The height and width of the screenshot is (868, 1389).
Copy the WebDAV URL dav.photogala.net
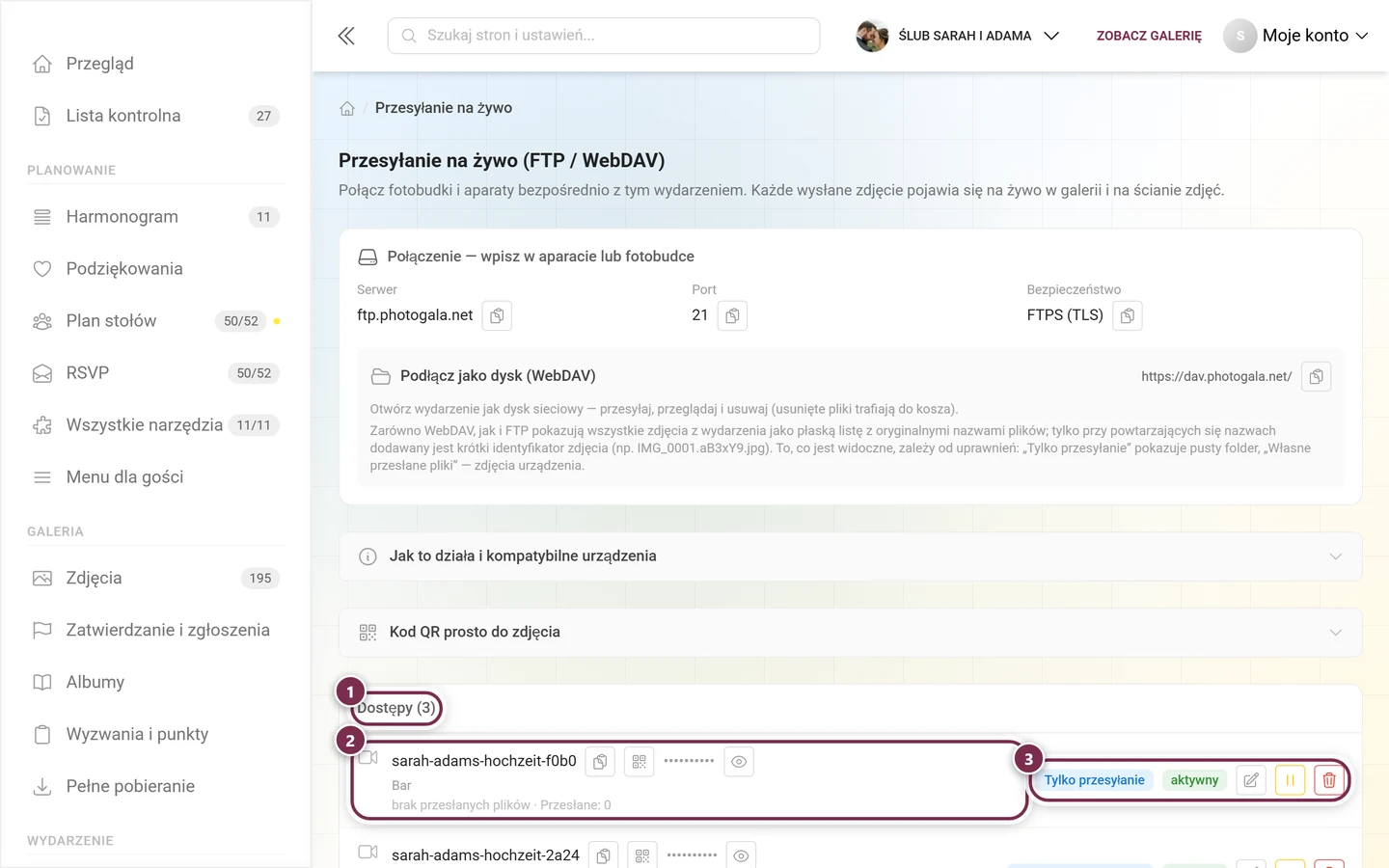point(1316,376)
